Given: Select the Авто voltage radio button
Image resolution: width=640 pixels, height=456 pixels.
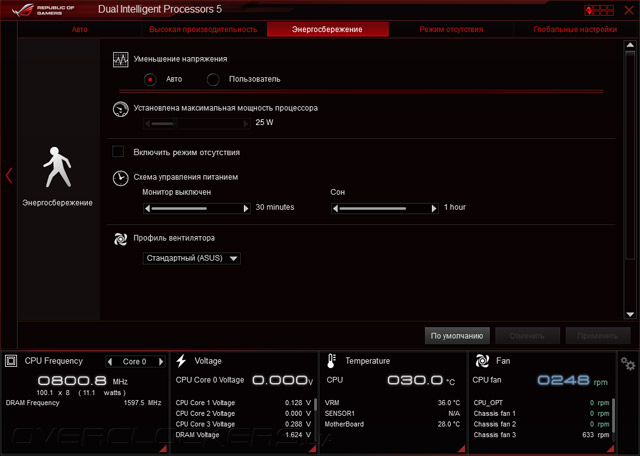Looking at the screenshot, I should (x=150, y=79).
